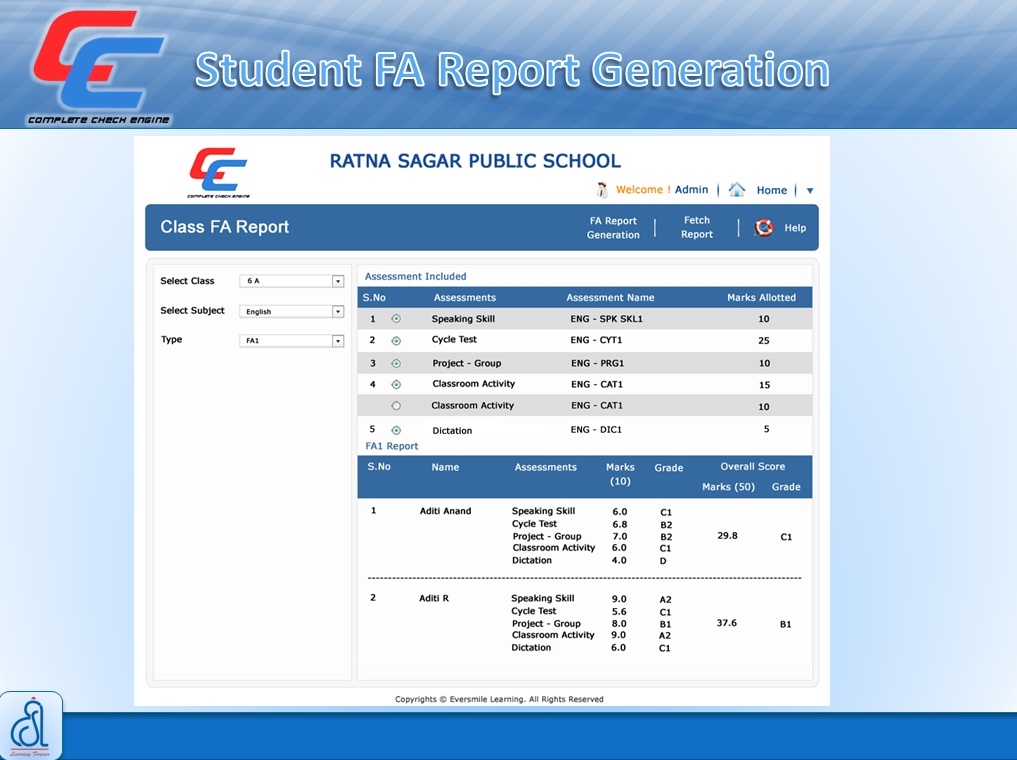Click the Eversmile Learning Forever logo
Screen dimensions: 1017x760
point(30,726)
